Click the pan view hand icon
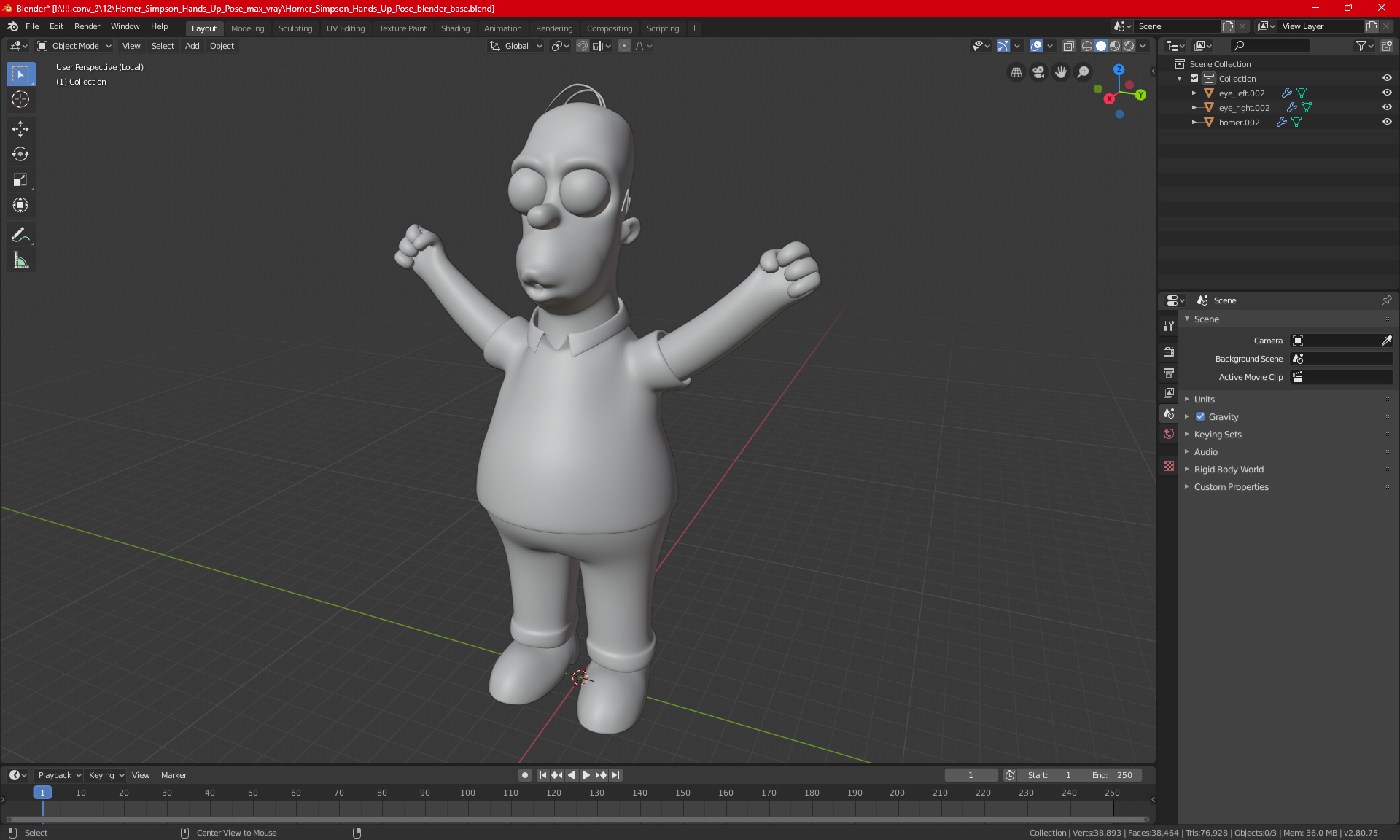Viewport: 1400px width, 840px height. click(x=1061, y=72)
